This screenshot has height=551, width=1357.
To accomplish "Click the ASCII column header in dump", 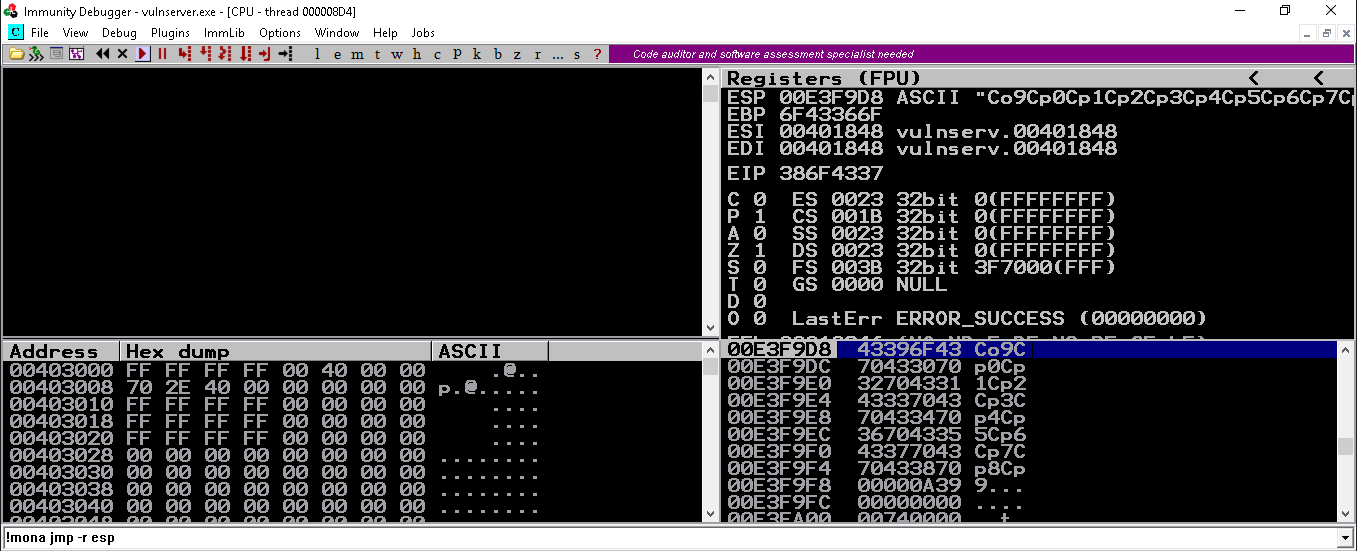I will point(491,351).
